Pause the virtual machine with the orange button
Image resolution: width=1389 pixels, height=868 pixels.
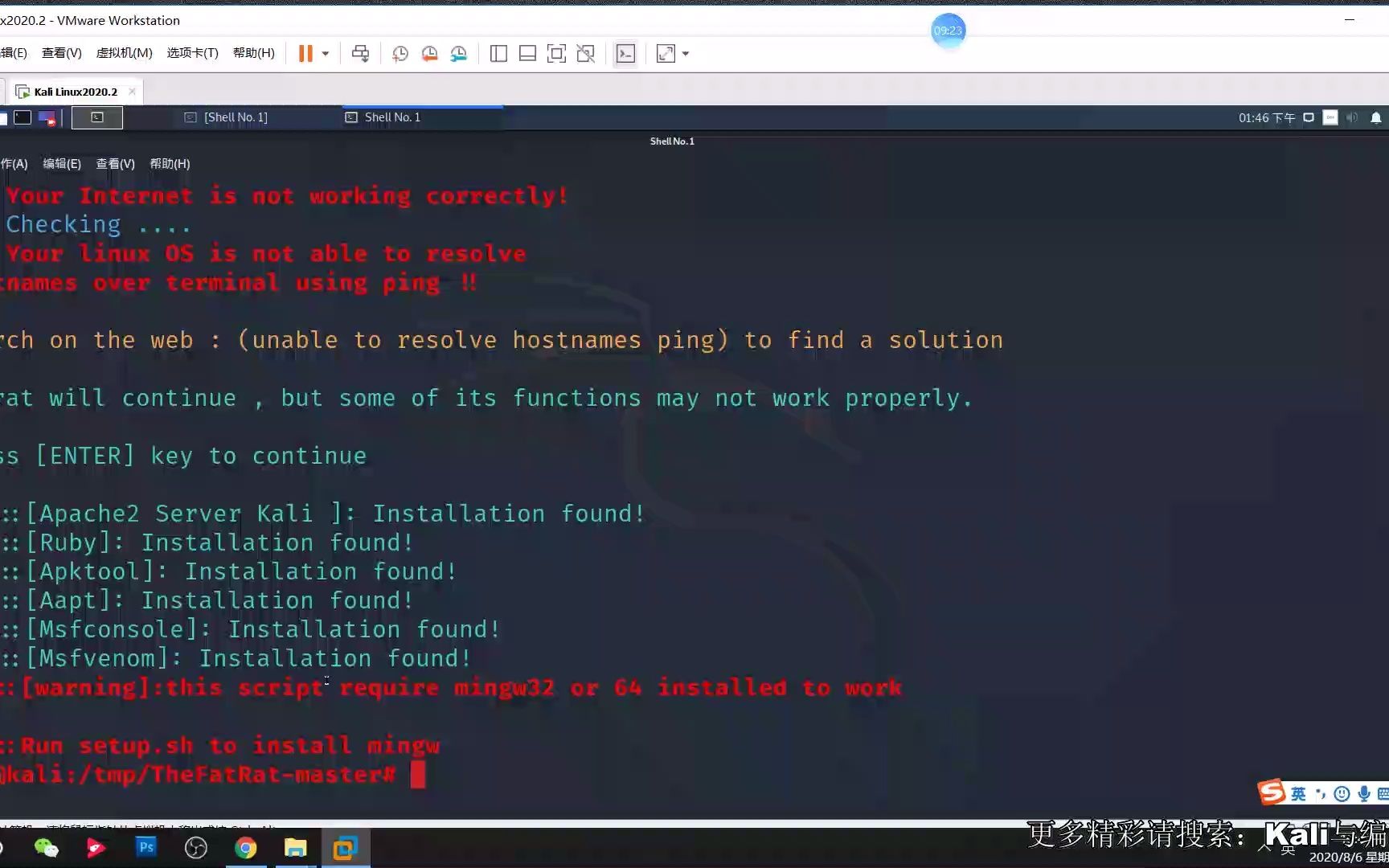click(305, 54)
